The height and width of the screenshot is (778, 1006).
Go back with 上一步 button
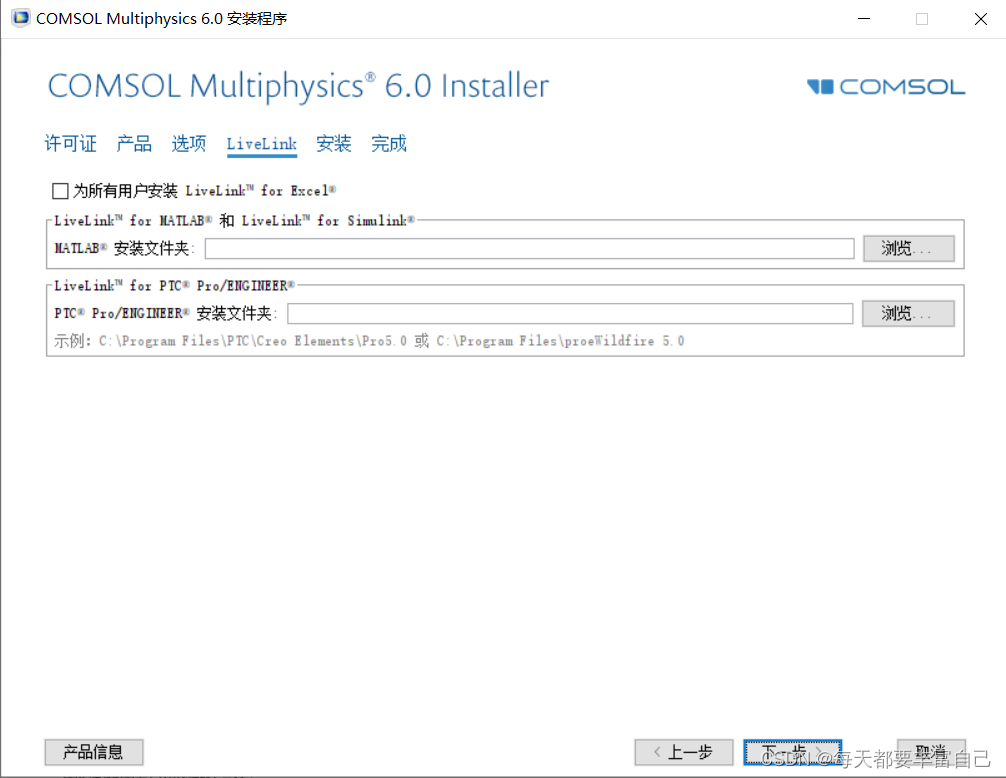684,752
